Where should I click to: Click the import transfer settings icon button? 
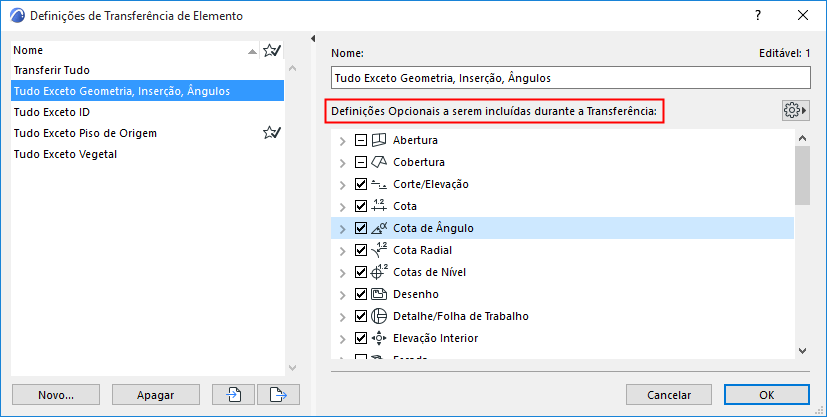point(234,395)
